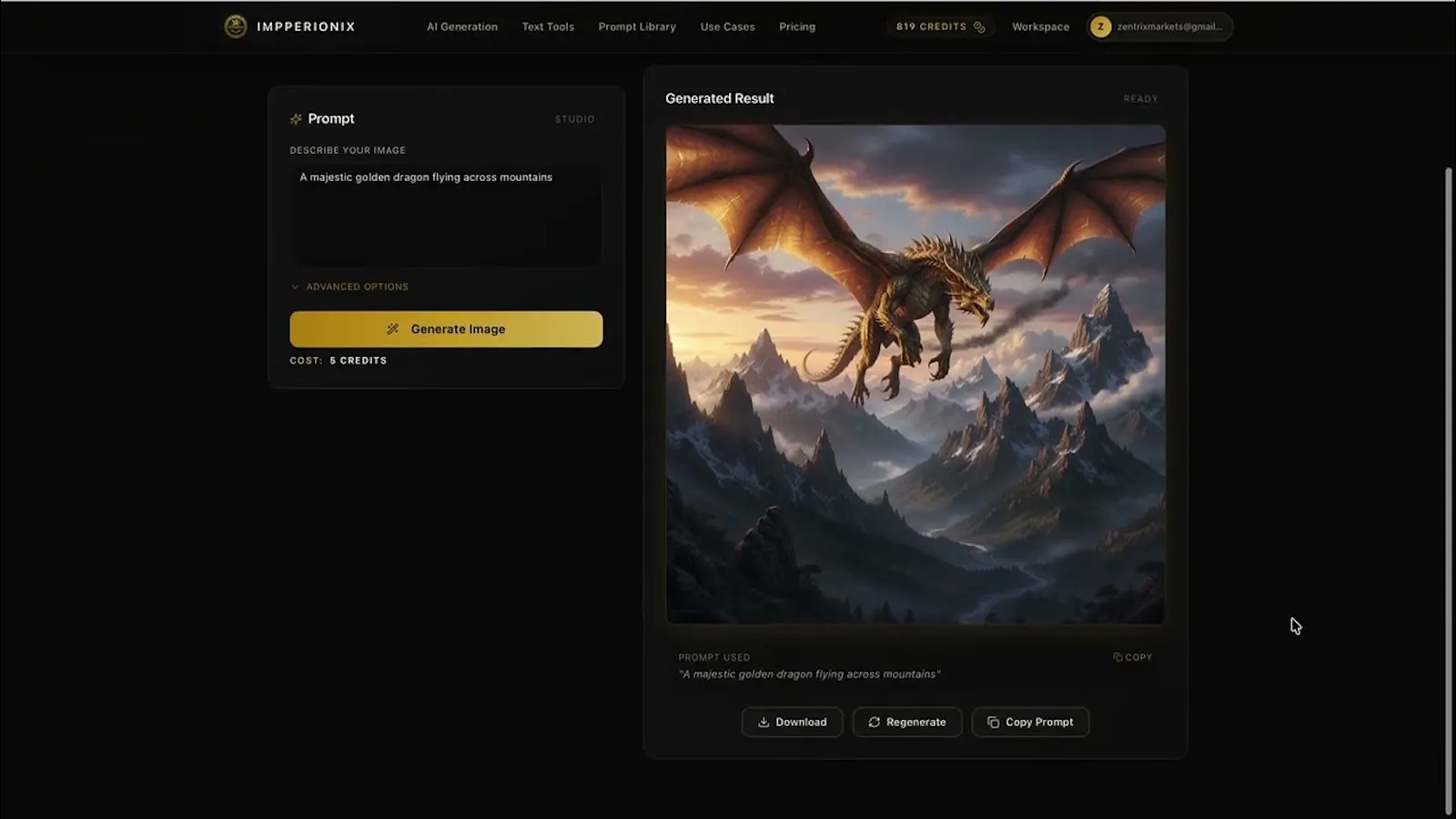
Task: Click the page vertical scrollbar
Action: (x=1449, y=491)
